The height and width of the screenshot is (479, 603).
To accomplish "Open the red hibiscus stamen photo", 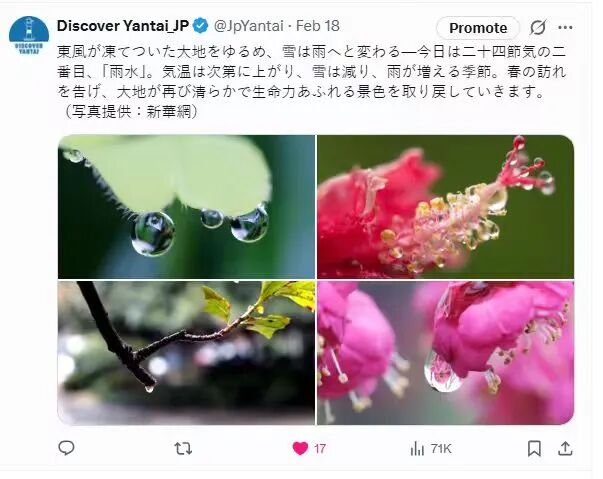I will pos(445,206).
